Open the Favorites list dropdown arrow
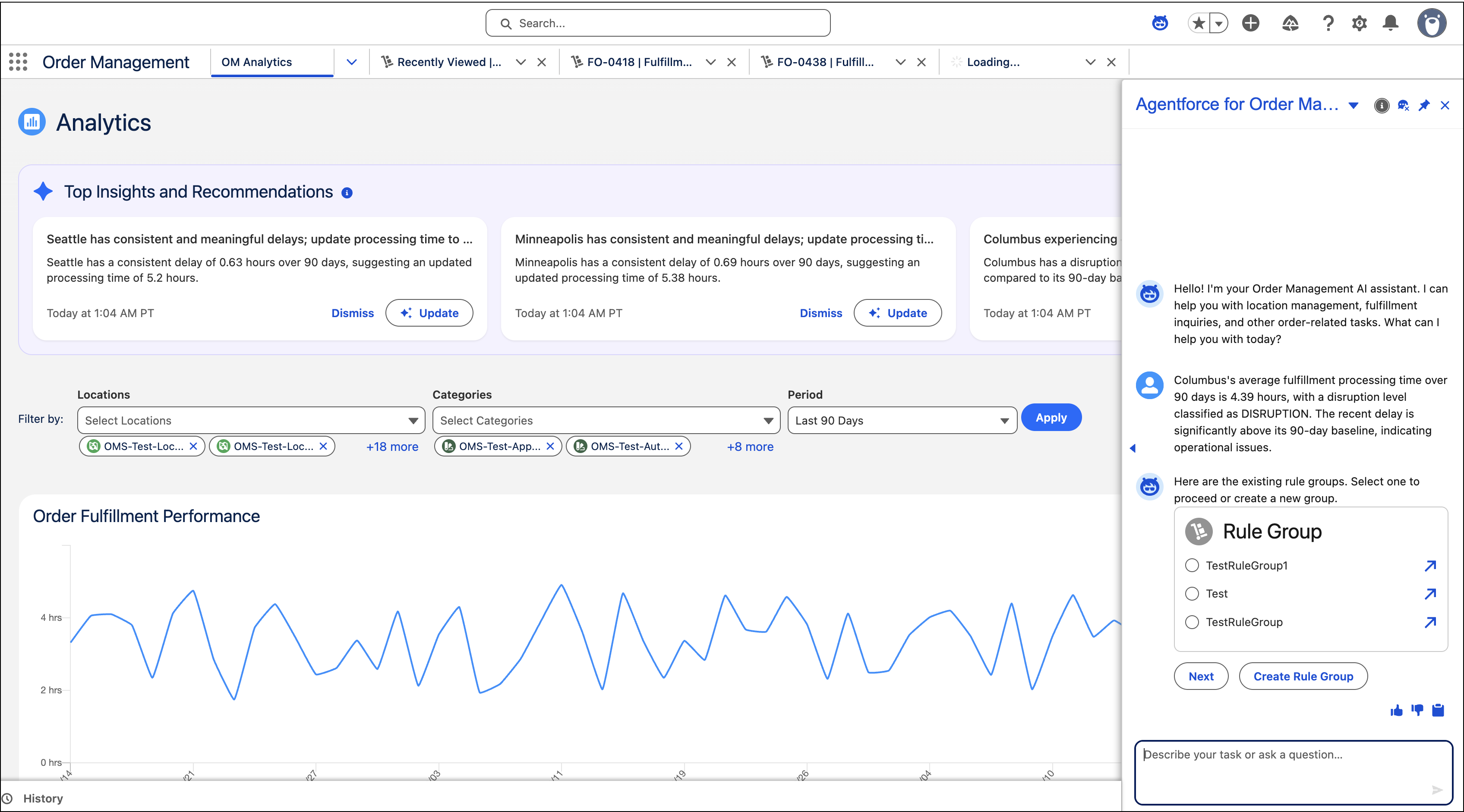This screenshot has width=1464, height=812. pyautogui.click(x=1219, y=23)
